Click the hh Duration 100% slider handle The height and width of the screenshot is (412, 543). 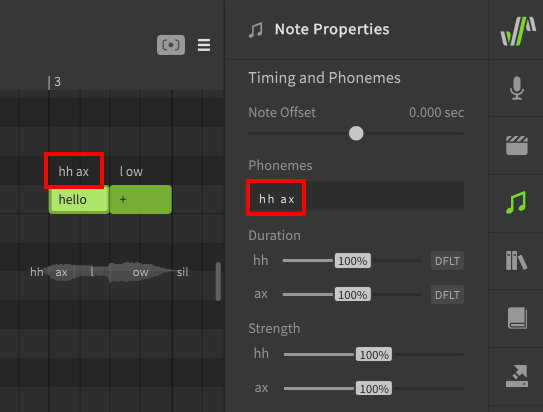[353, 260]
